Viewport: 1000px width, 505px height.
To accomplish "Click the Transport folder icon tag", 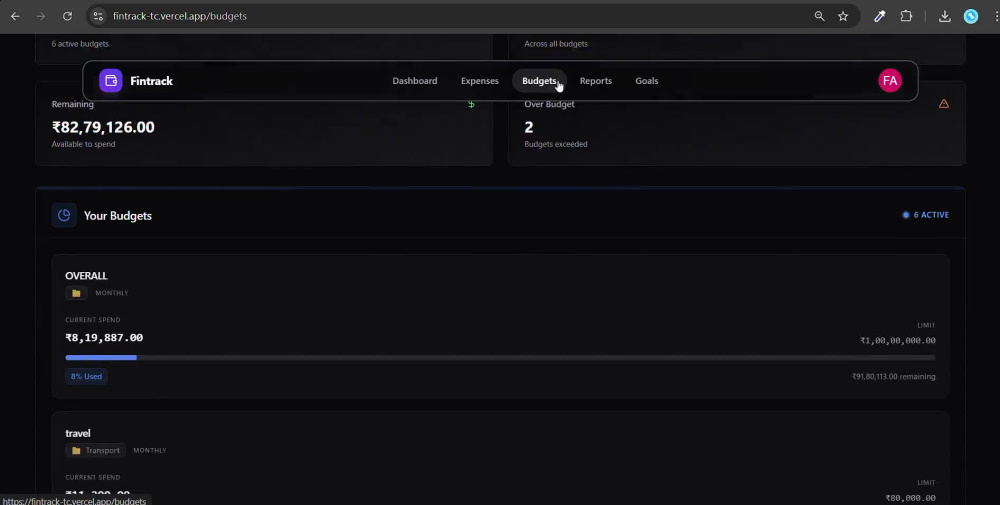I will [96, 450].
